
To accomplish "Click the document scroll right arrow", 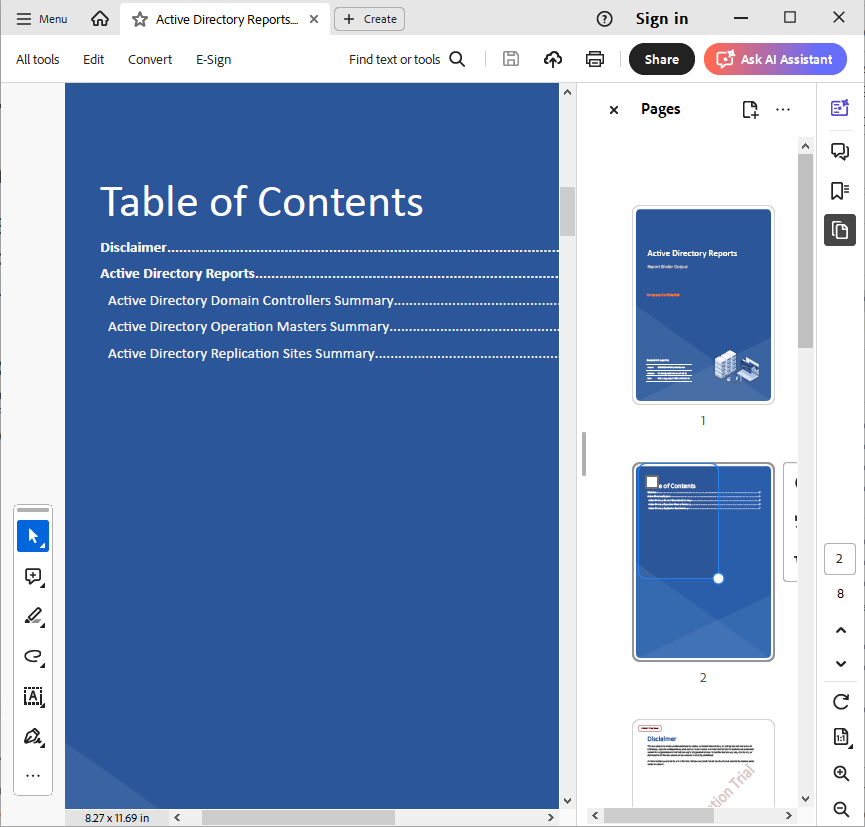I will [x=551, y=818].
